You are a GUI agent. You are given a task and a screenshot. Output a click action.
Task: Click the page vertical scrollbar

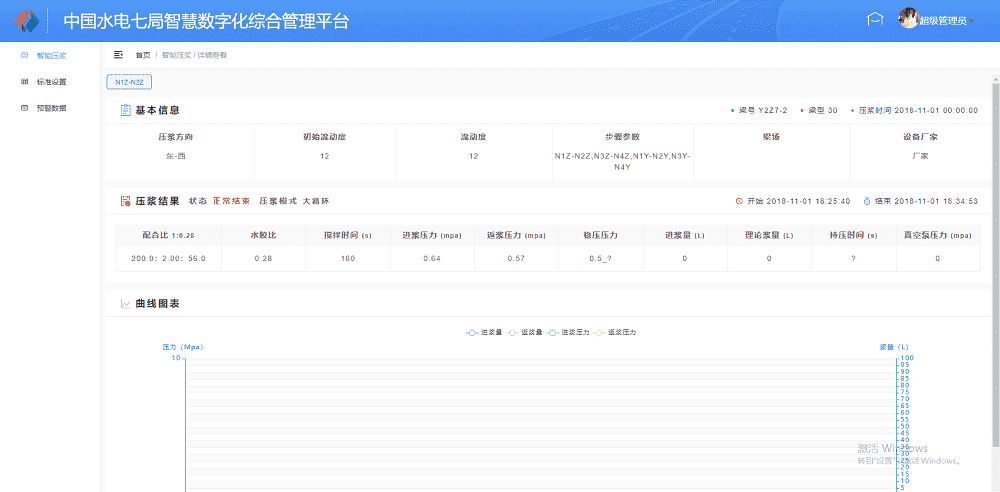click(x=994, y=250)
